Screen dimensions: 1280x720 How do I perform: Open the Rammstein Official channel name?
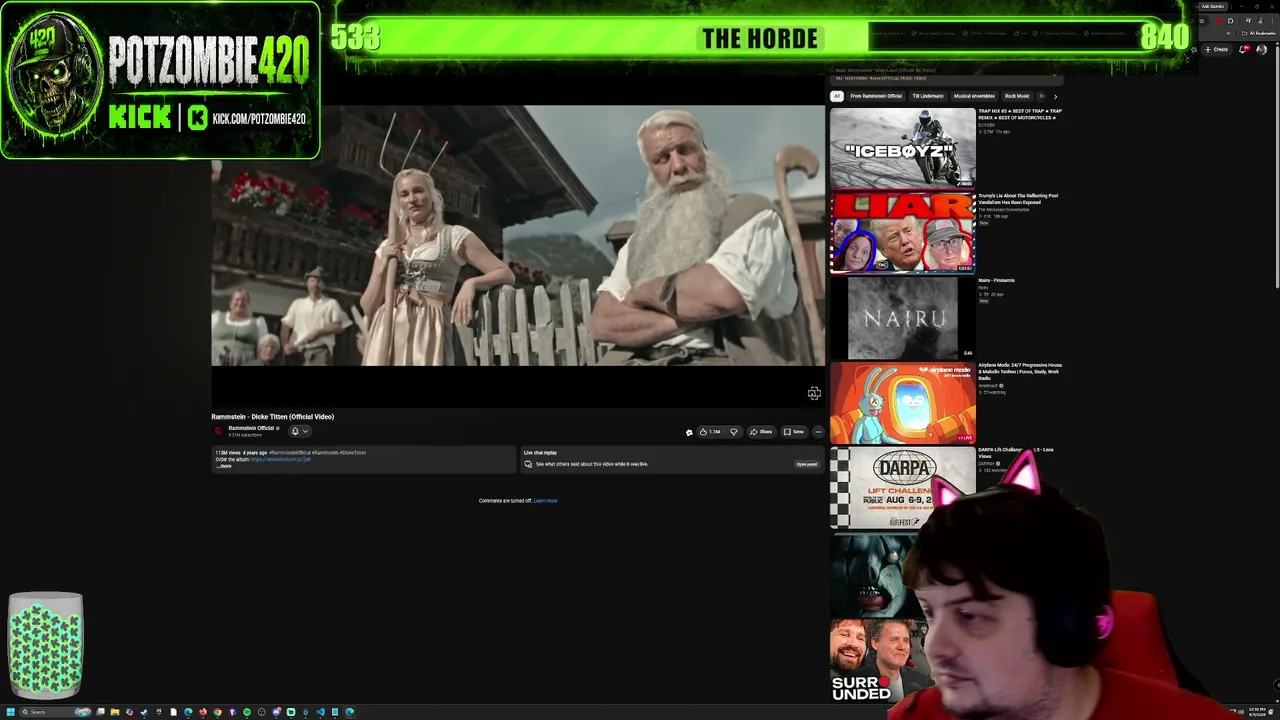click(x=252, y=428)
